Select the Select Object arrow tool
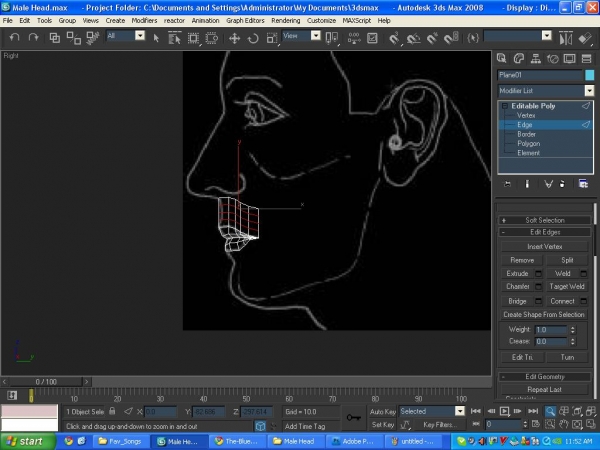Screen dimensions: 600x450 (156, 38)
